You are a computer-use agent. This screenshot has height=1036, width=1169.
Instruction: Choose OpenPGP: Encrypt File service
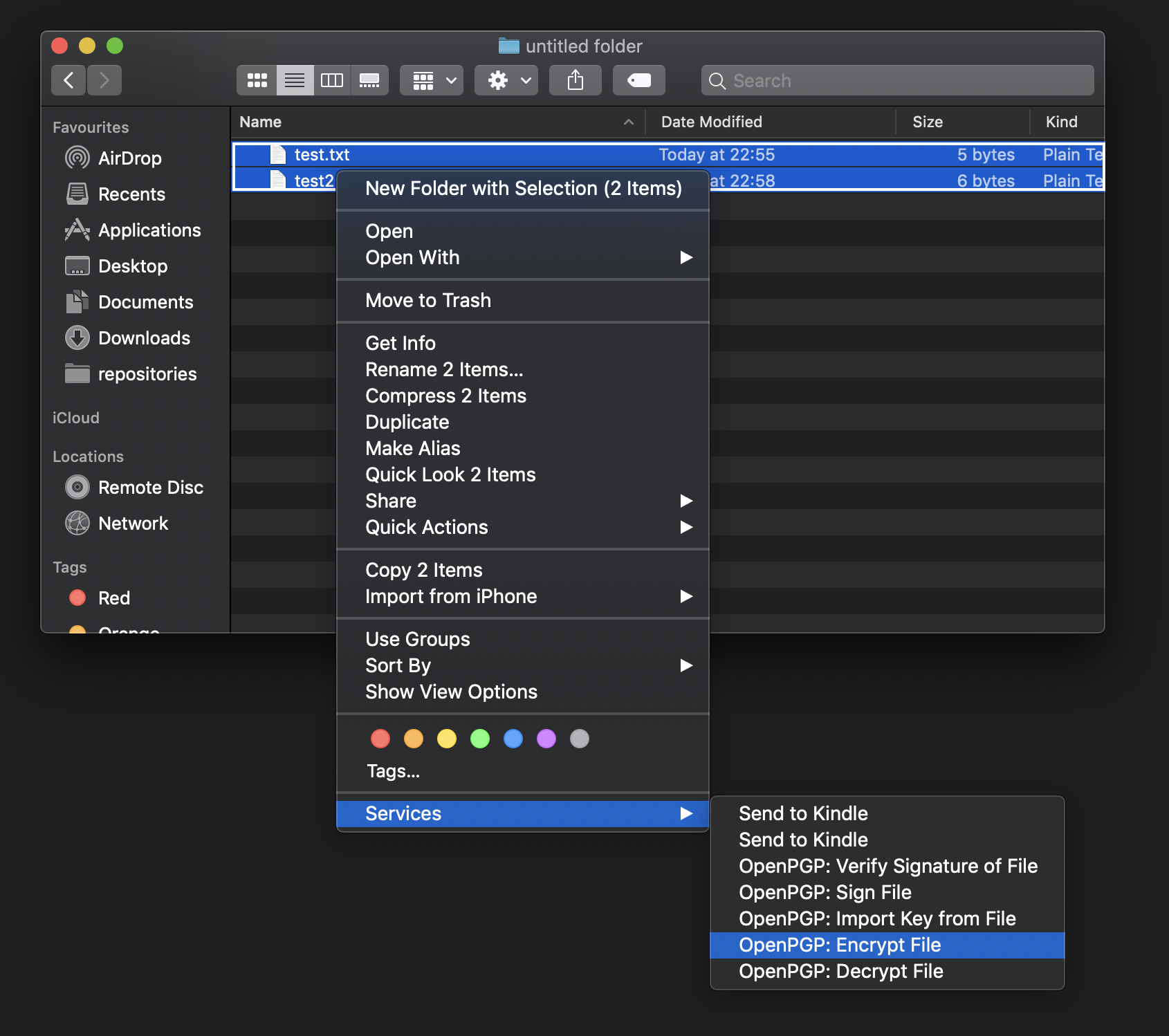[840, 945]
